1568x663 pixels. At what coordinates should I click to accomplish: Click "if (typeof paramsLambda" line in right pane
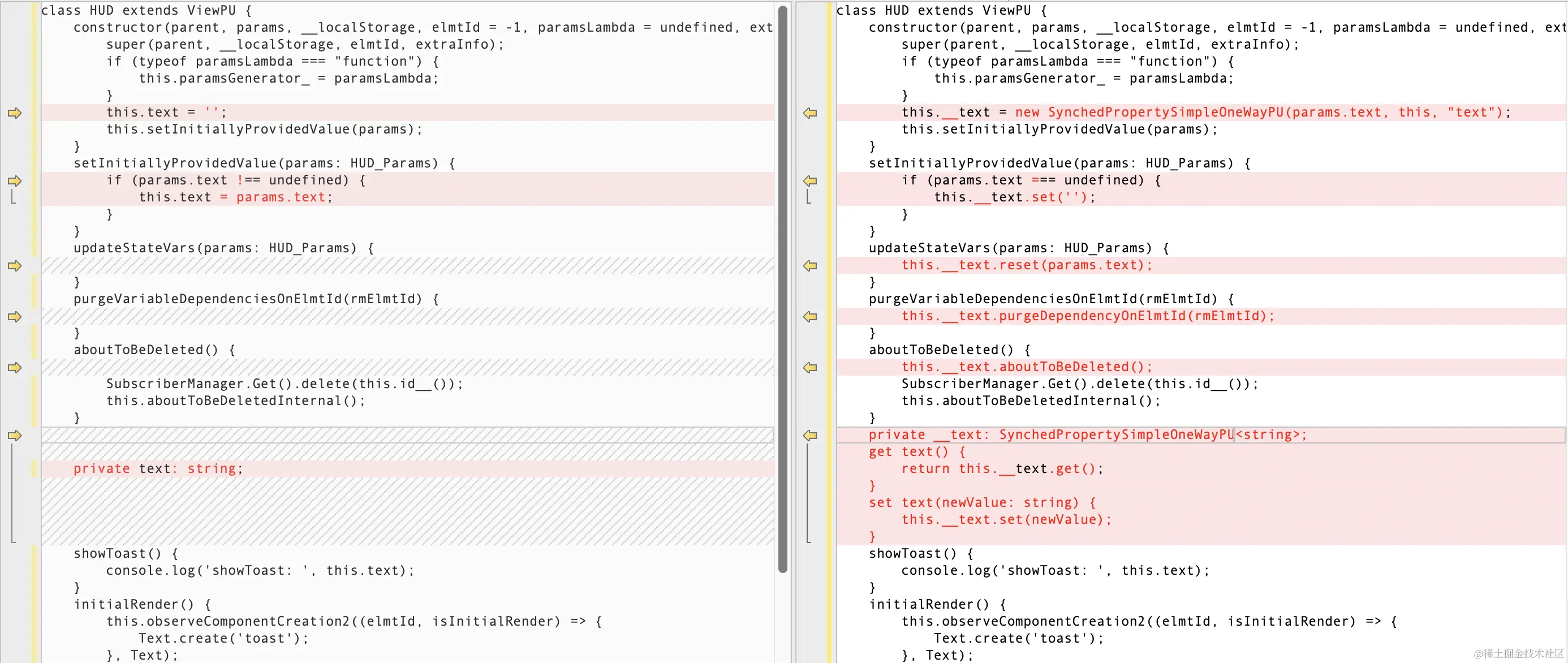tap(1067, 62)
